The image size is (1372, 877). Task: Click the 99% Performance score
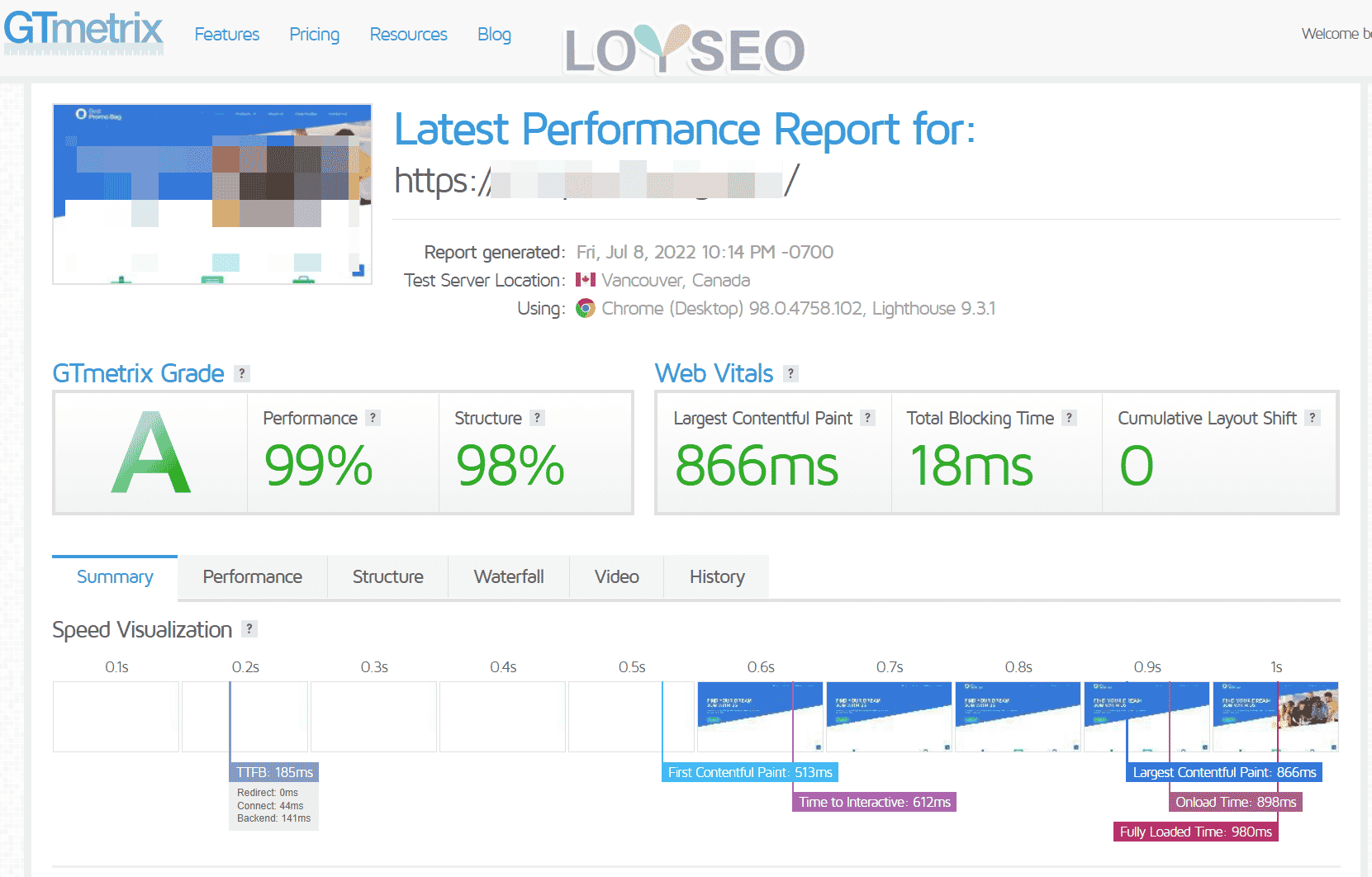click(x=319, y=466)
